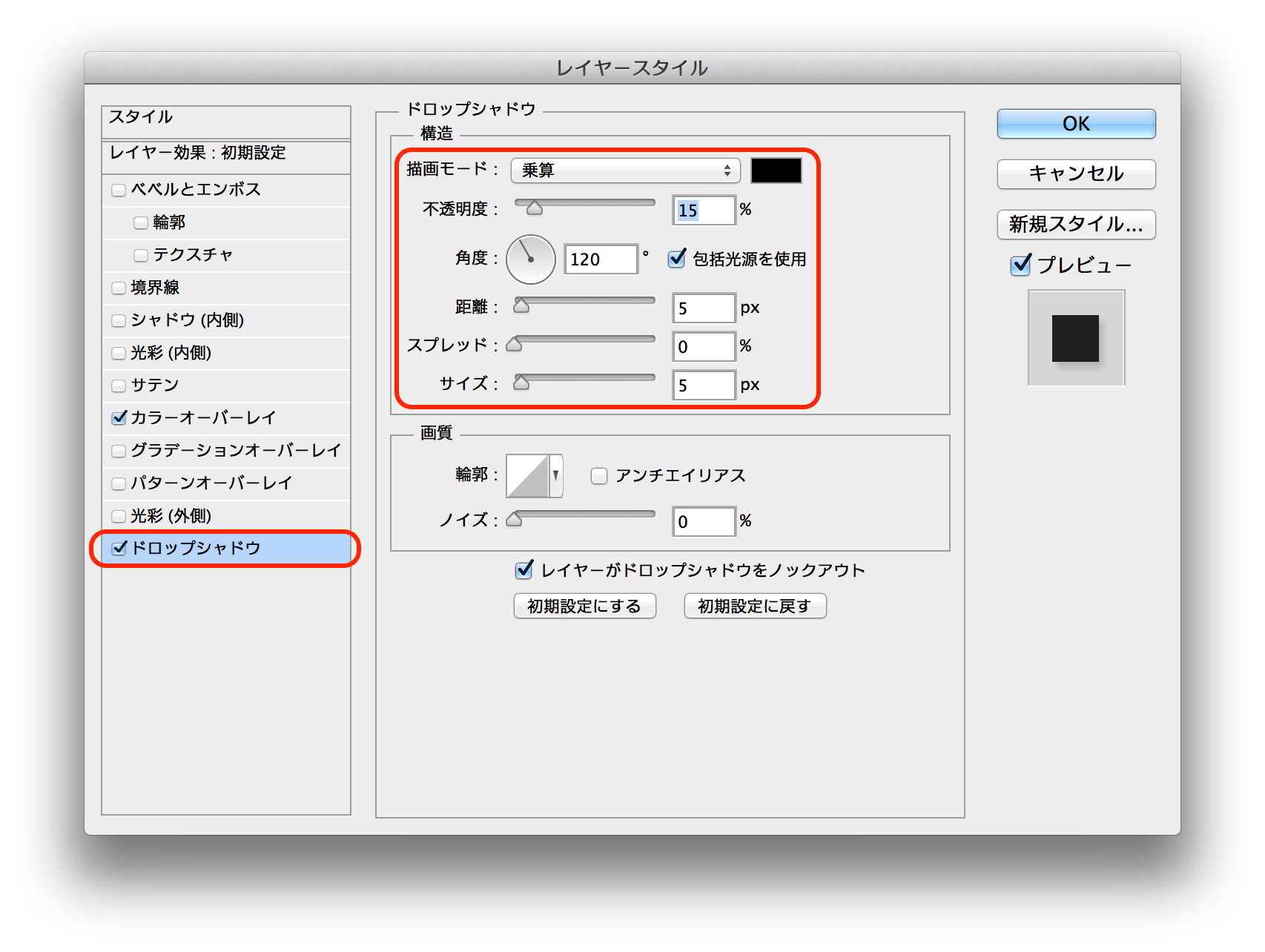The image size is (1265, 952).
Task: Select カラーオーバーレイ in the style list
Action: pos(203,418)
